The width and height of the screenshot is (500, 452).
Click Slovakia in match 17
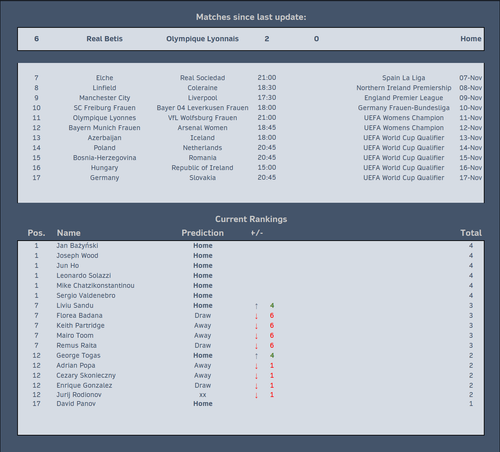(x=202, y=178)
